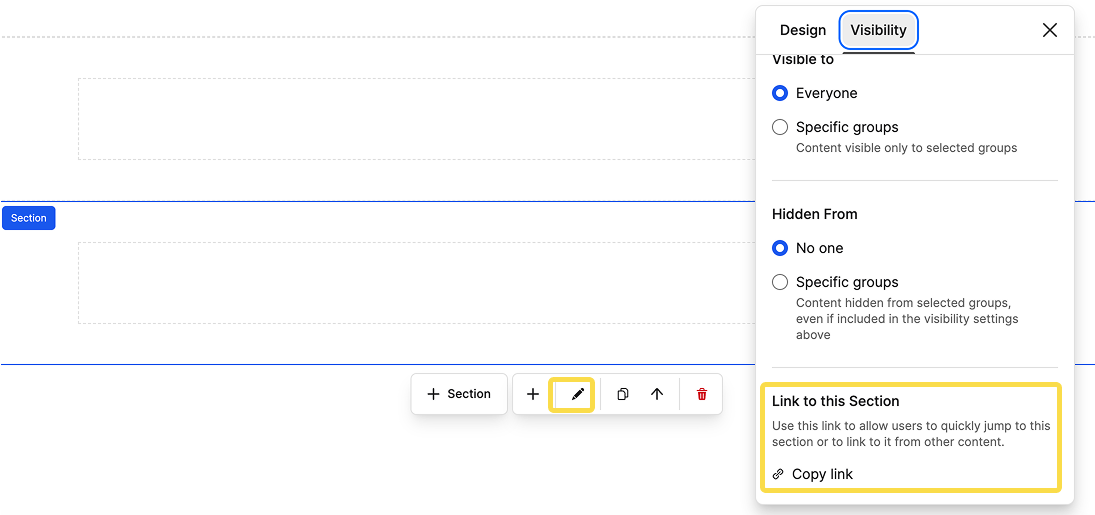Click the Hidden From heading
The width and height of the screenshot is (1095, 515).
coord(814,214)
